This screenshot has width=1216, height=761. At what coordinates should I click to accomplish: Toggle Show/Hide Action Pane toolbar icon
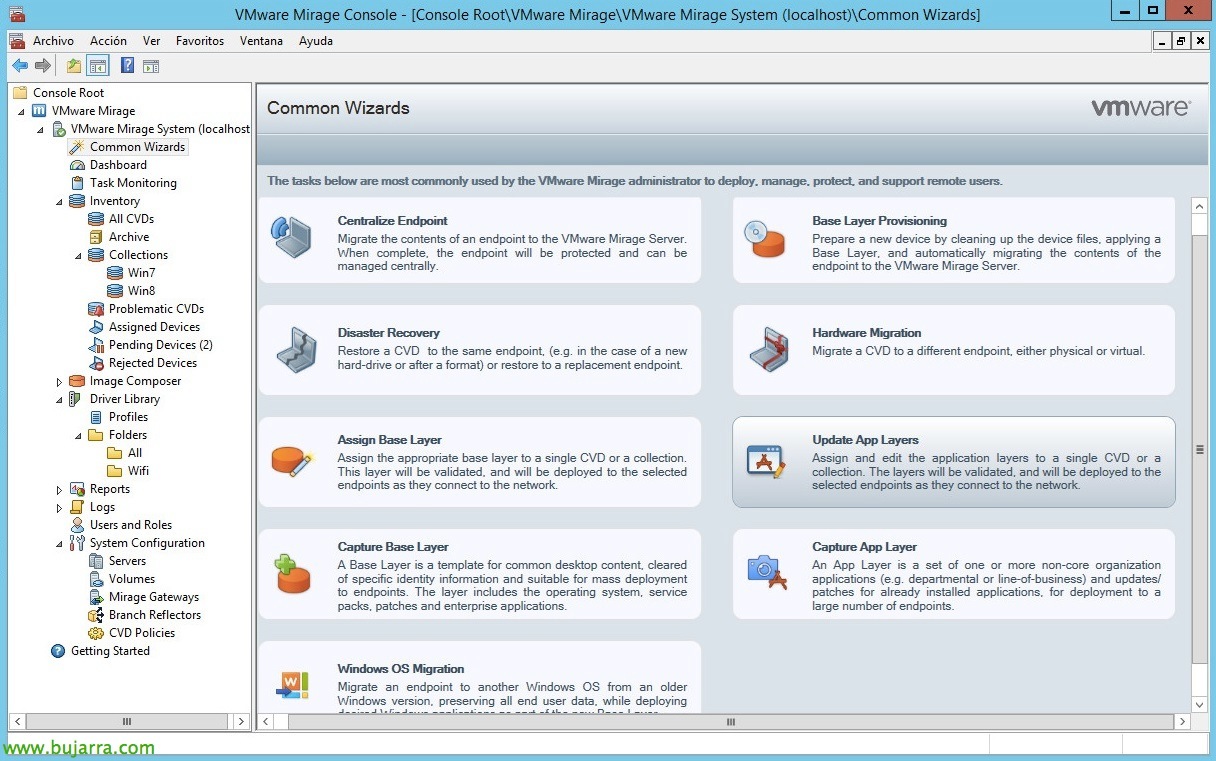click(x=151, y=66)
